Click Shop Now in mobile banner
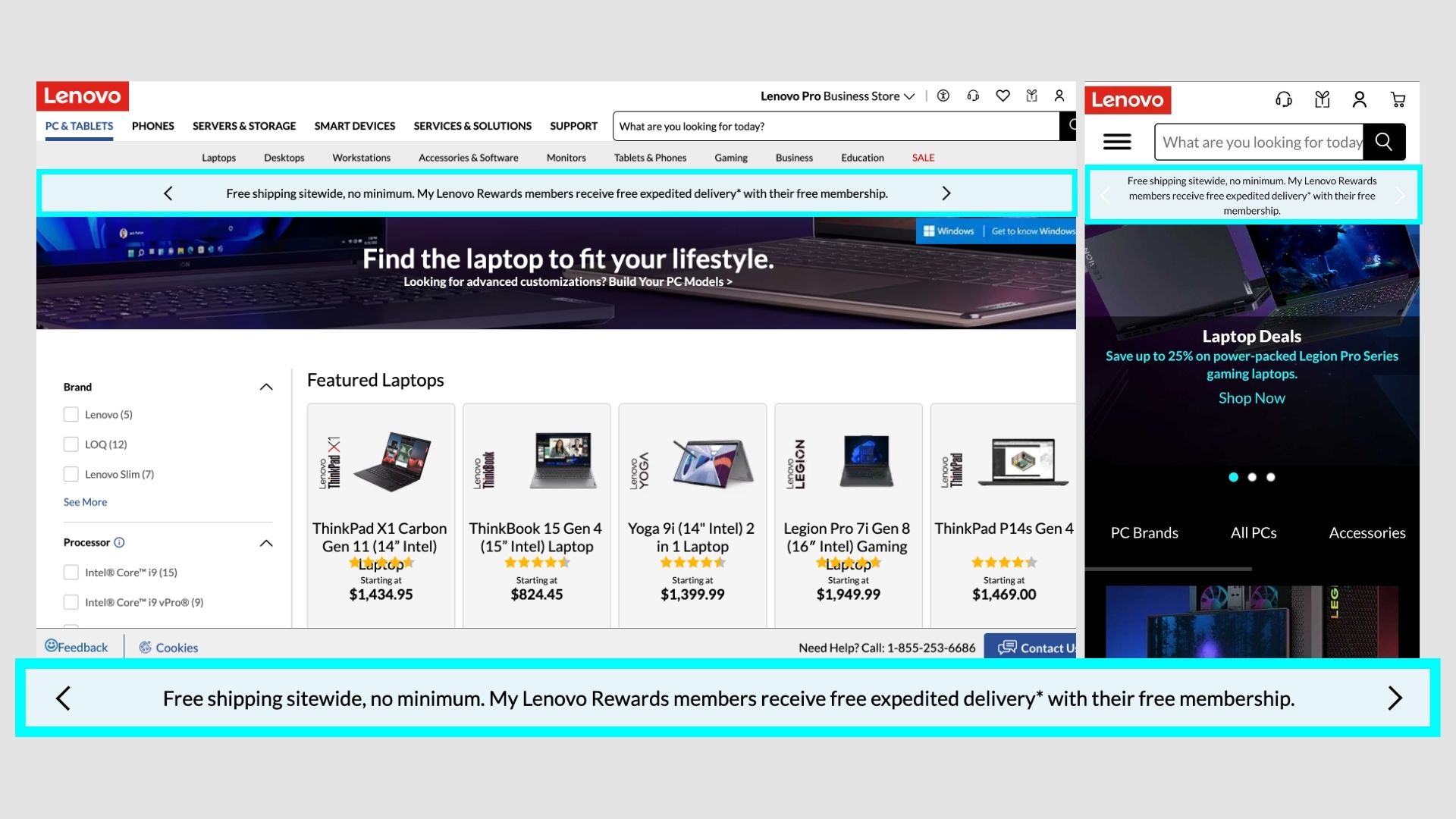The width and height of the screenshot is (1456, 819). [1251, 398]
